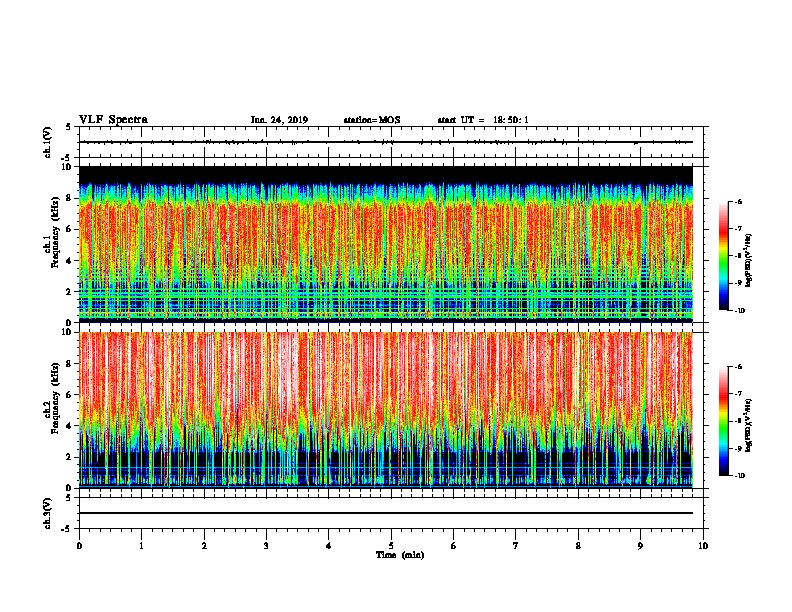Click the '4' kHz tick of ch.2 spectrogram

[69, 426]
